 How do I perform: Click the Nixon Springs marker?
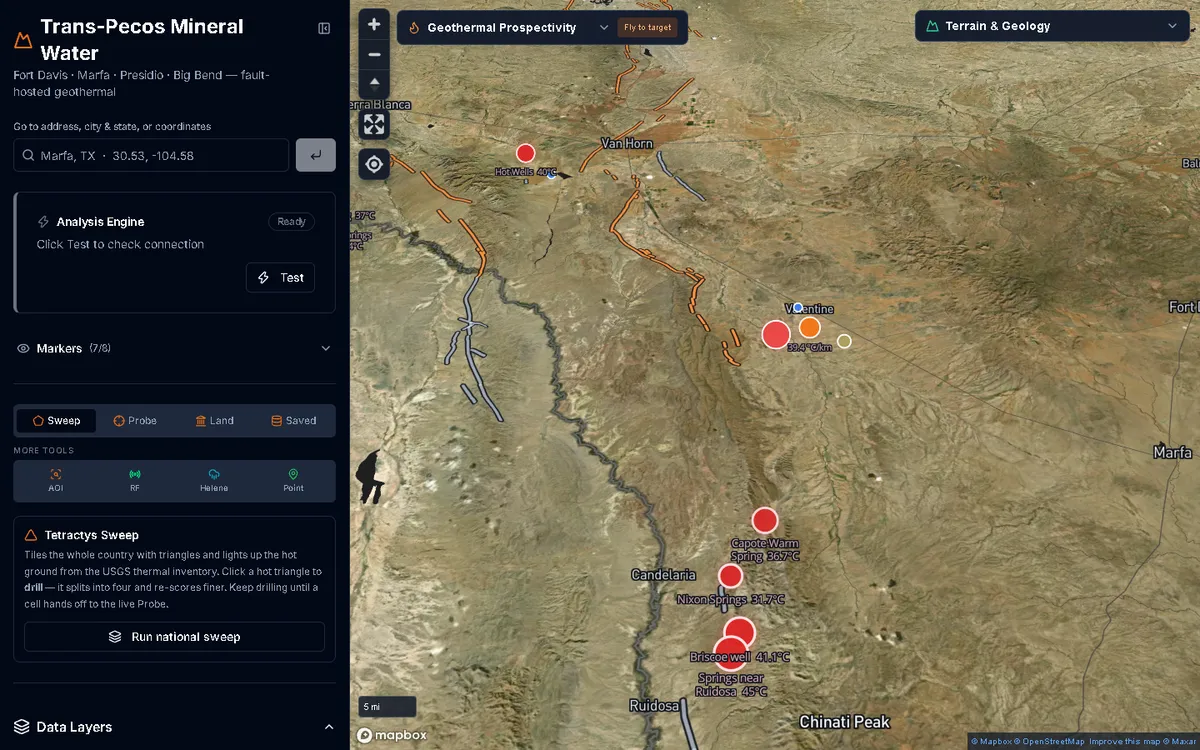click(x=731, y=576)
